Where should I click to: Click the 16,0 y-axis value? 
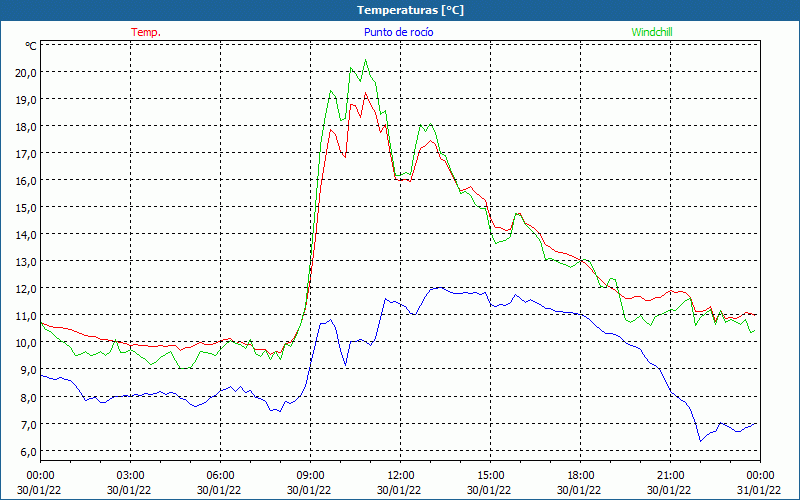click(x=27, y=181)
